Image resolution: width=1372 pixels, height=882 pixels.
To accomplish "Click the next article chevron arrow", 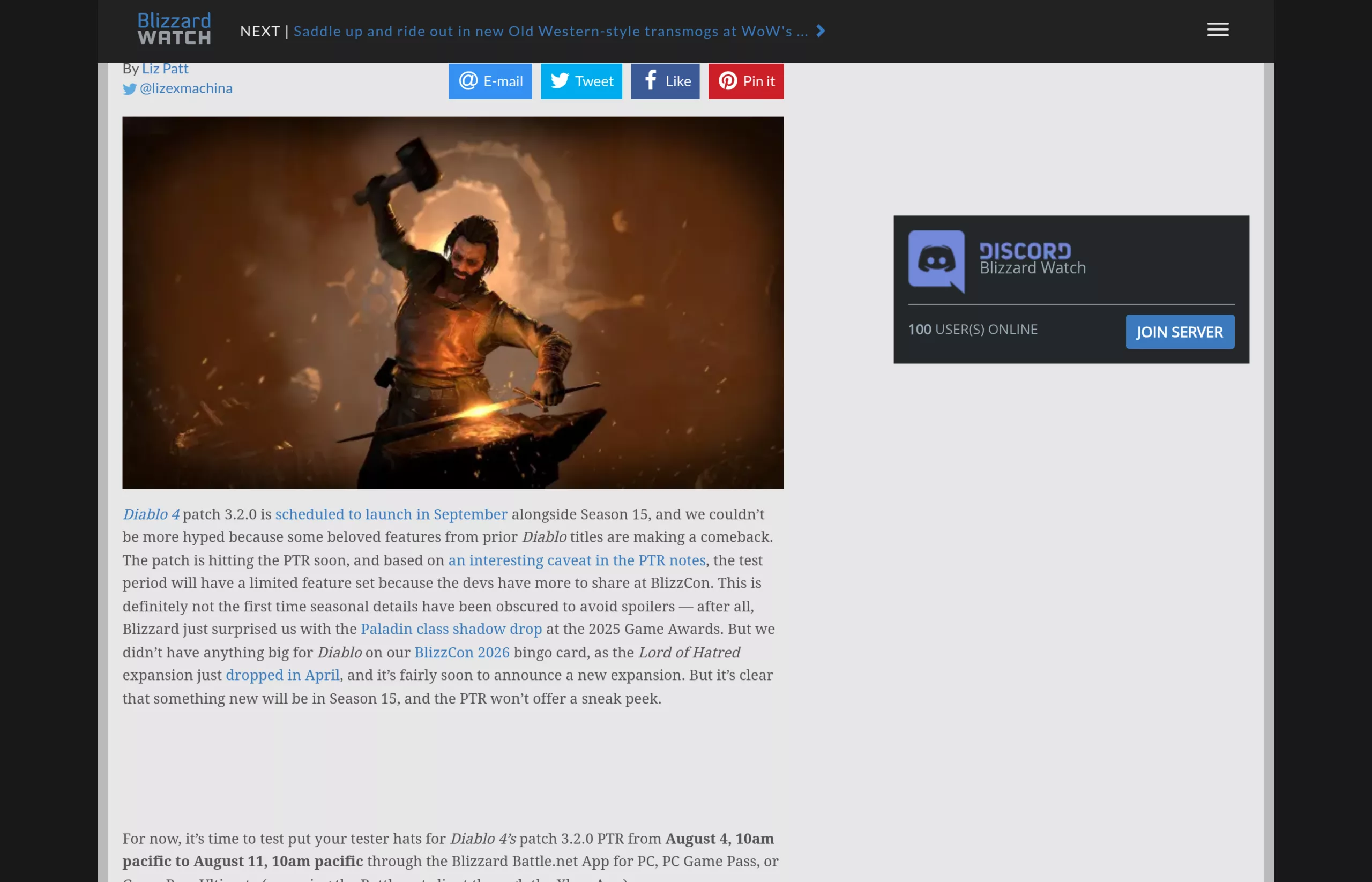I will tap(821, 31).
